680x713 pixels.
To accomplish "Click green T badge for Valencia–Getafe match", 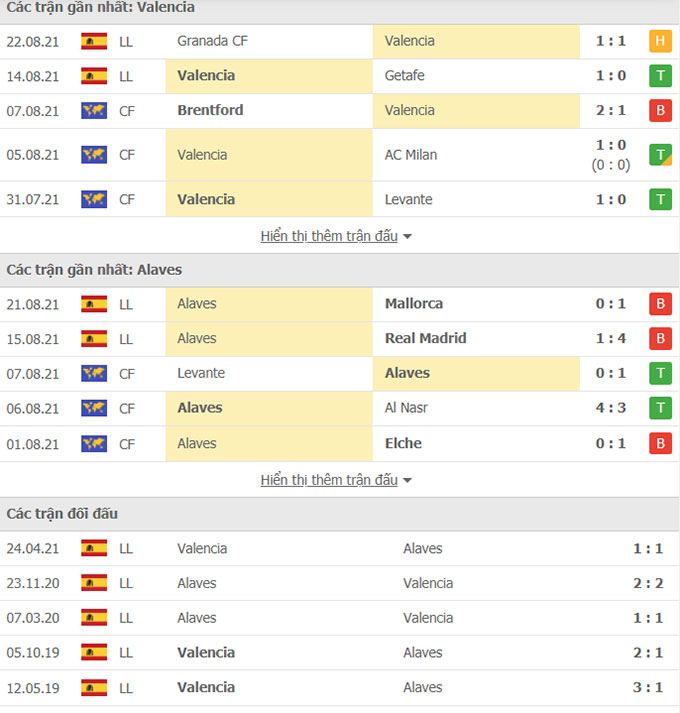I will [660, 76].
